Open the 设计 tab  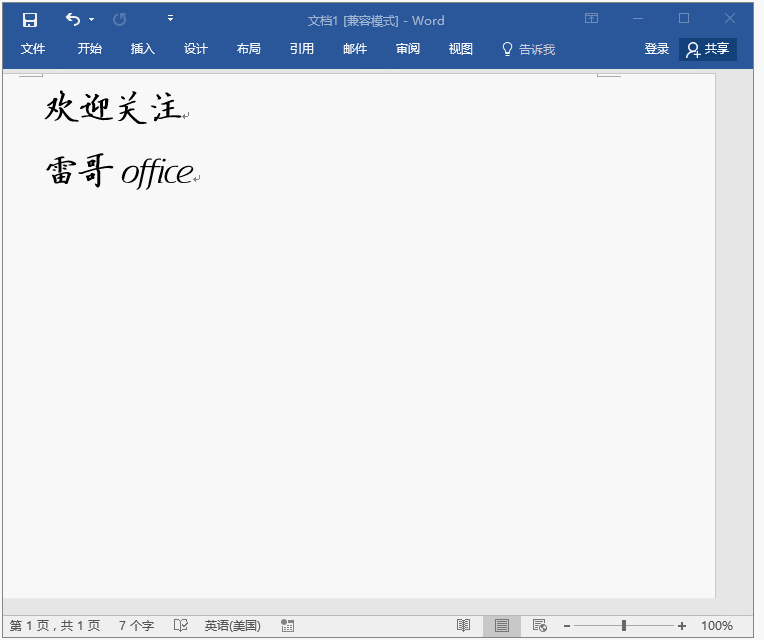(196, 49)
